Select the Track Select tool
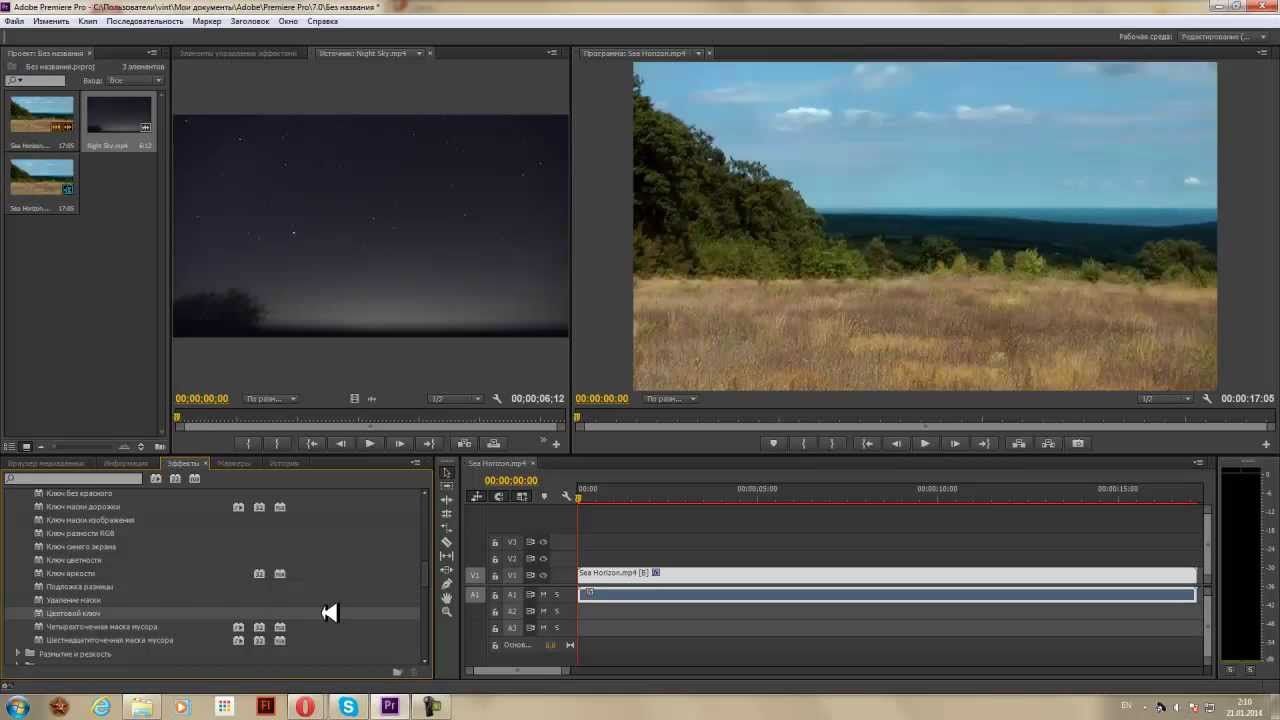The height and width of the screenshot is (720, 1280). pyautogui.click(x=447, y=486)
